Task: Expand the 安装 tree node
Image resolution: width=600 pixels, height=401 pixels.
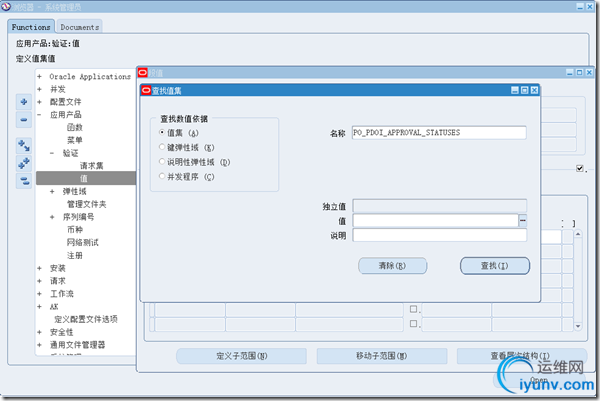Action: [39, 268]
